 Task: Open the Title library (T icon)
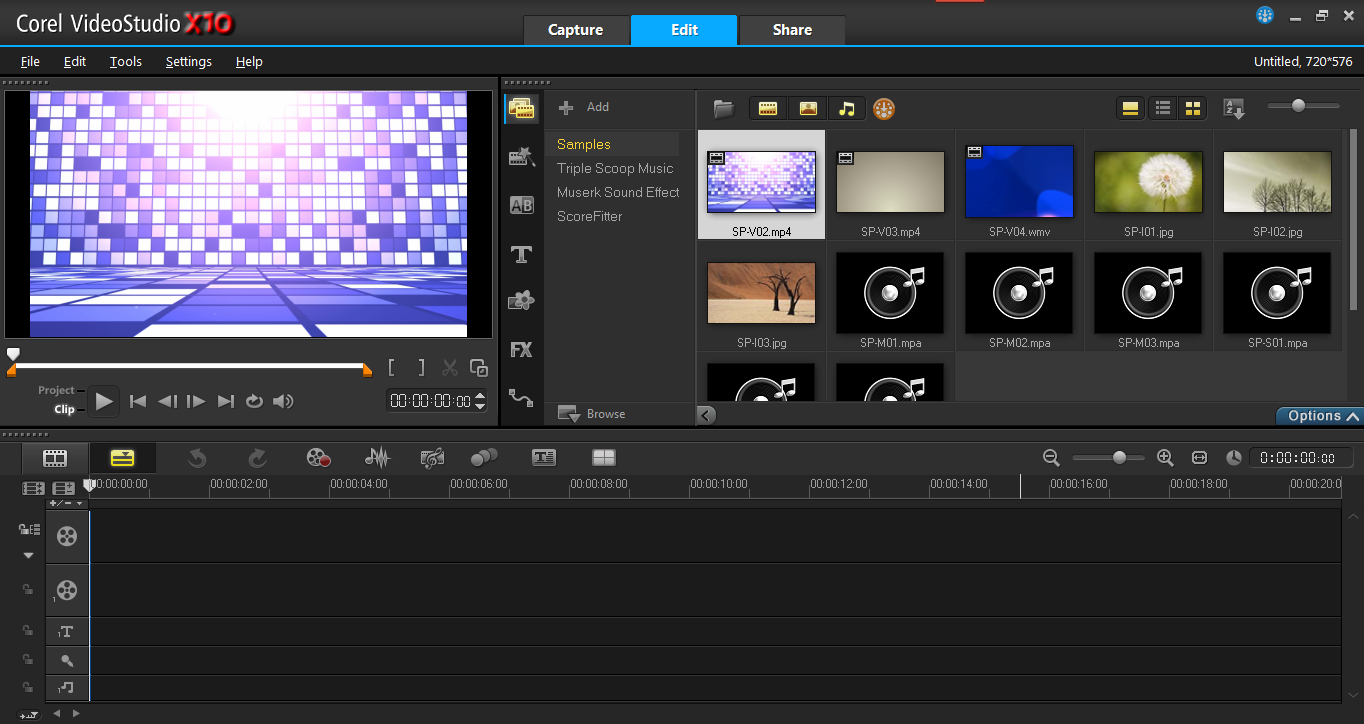click(x=521, y=254)
